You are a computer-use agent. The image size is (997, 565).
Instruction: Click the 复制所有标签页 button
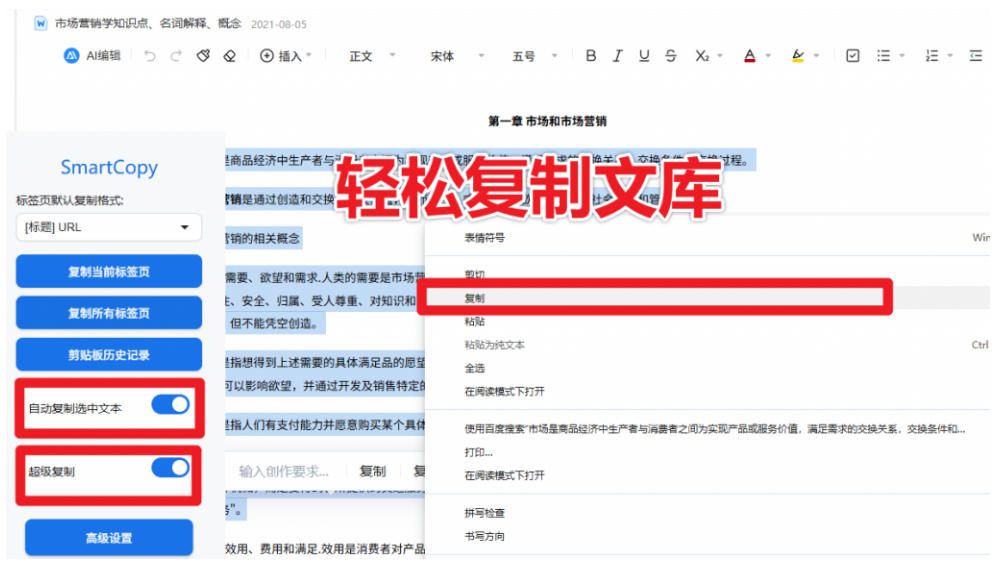click(109, 313)
